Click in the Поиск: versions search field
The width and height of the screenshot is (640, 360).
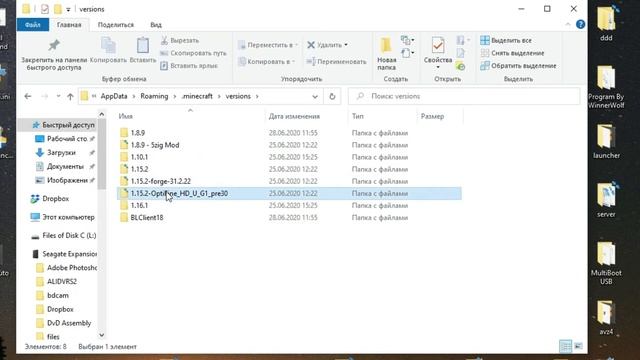(464, 96)
